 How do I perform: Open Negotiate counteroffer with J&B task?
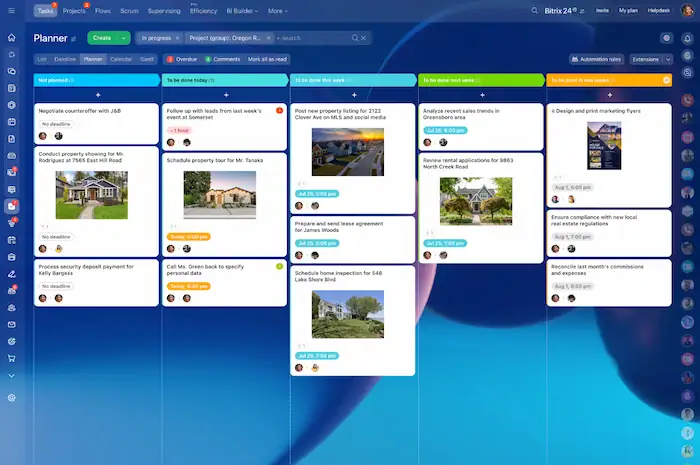79,111
